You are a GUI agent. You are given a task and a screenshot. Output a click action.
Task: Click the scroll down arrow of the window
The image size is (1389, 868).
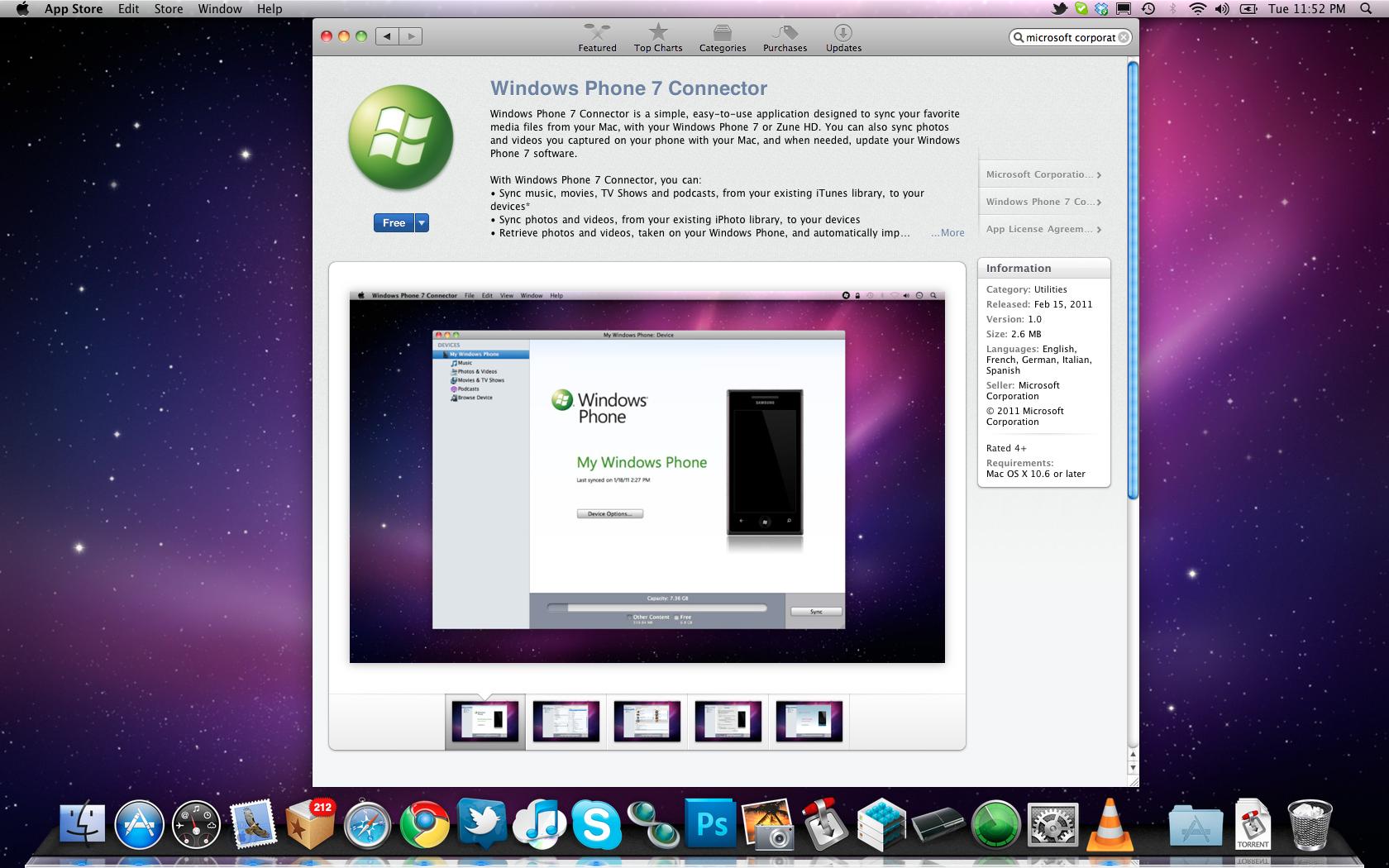pos(1133,768)
